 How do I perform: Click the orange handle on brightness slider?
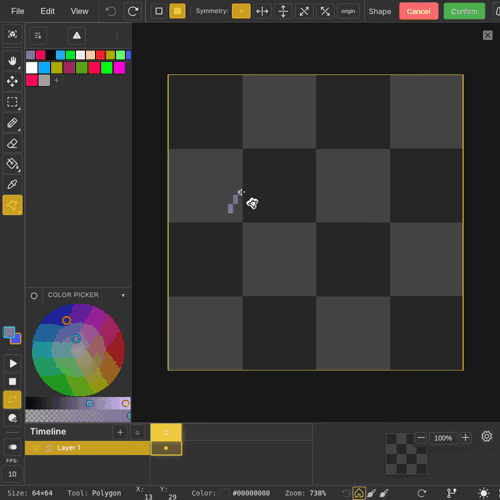coord(125,403)
